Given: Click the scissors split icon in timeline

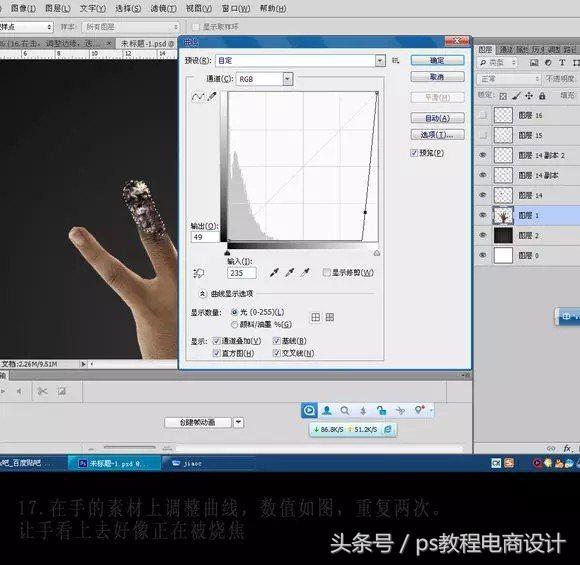Looking at the screenshot, I should tap(43, 391).
